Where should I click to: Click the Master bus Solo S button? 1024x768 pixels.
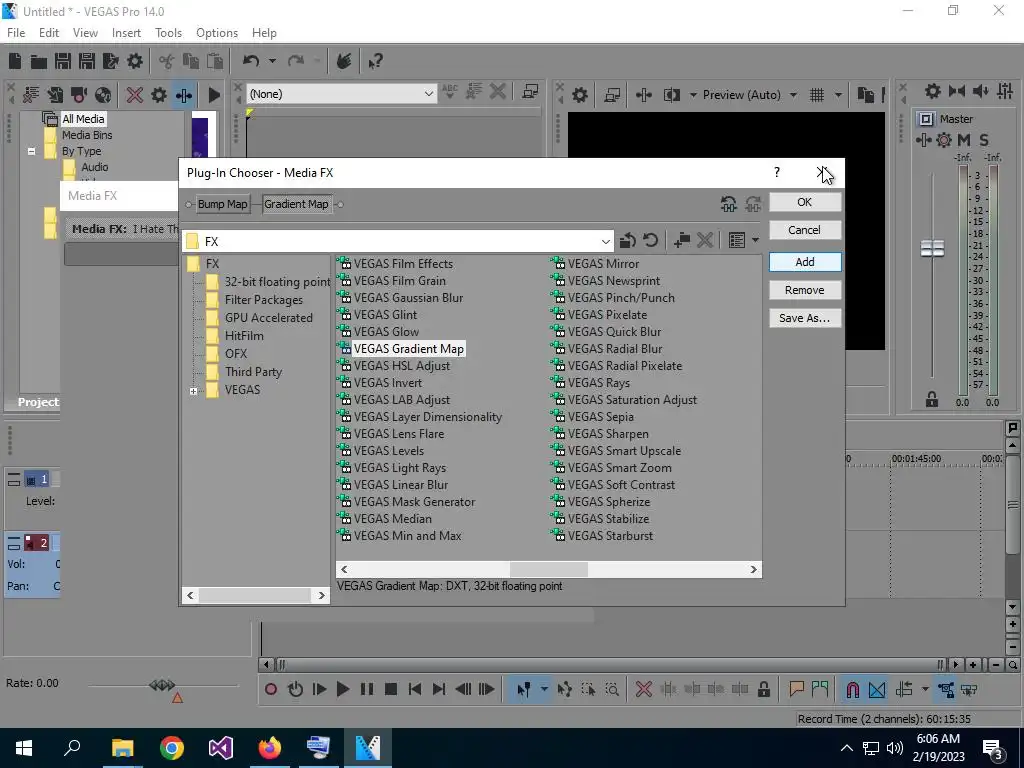(984, 140)
